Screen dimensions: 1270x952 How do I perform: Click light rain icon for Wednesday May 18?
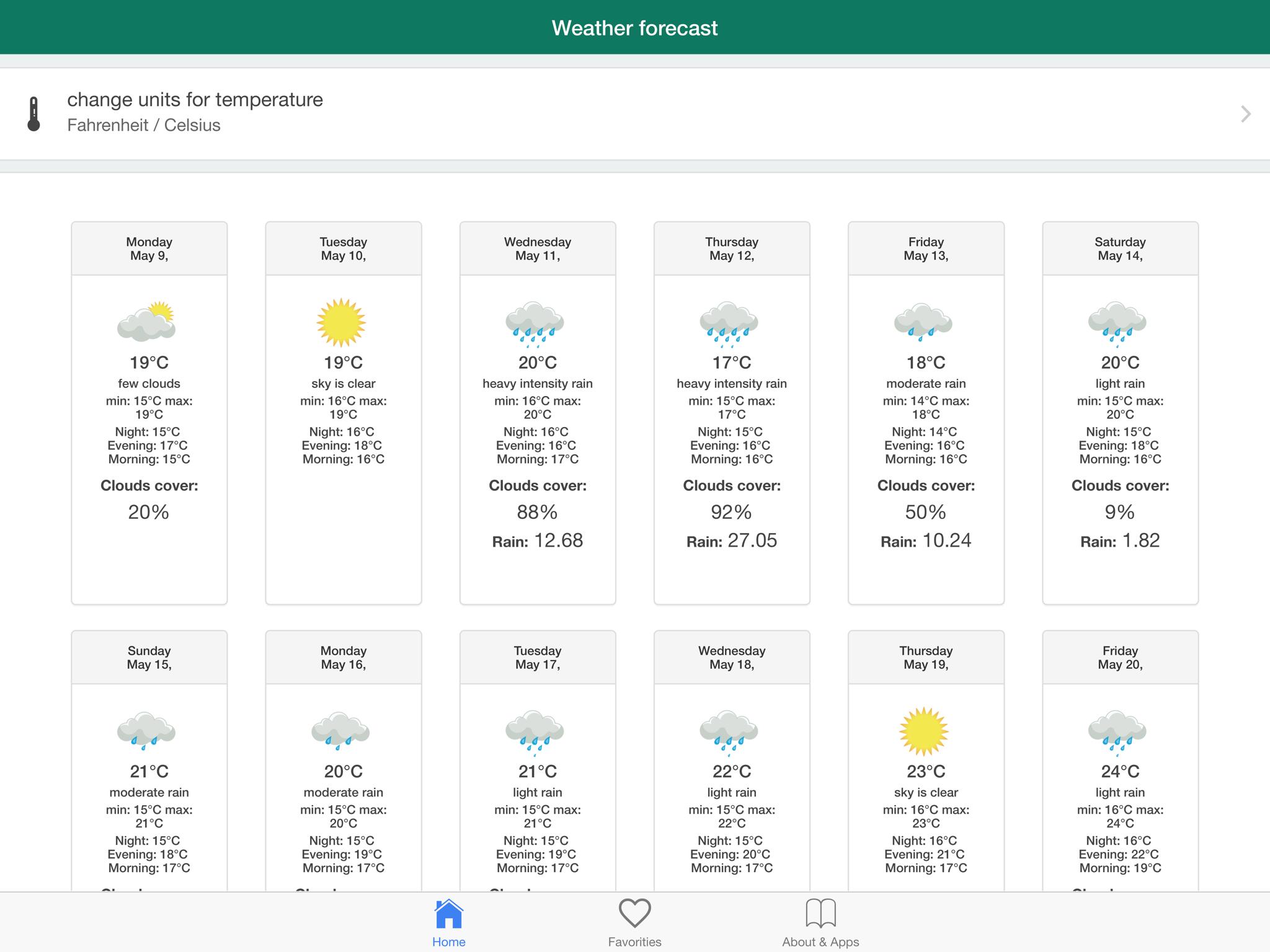[729, 733]
